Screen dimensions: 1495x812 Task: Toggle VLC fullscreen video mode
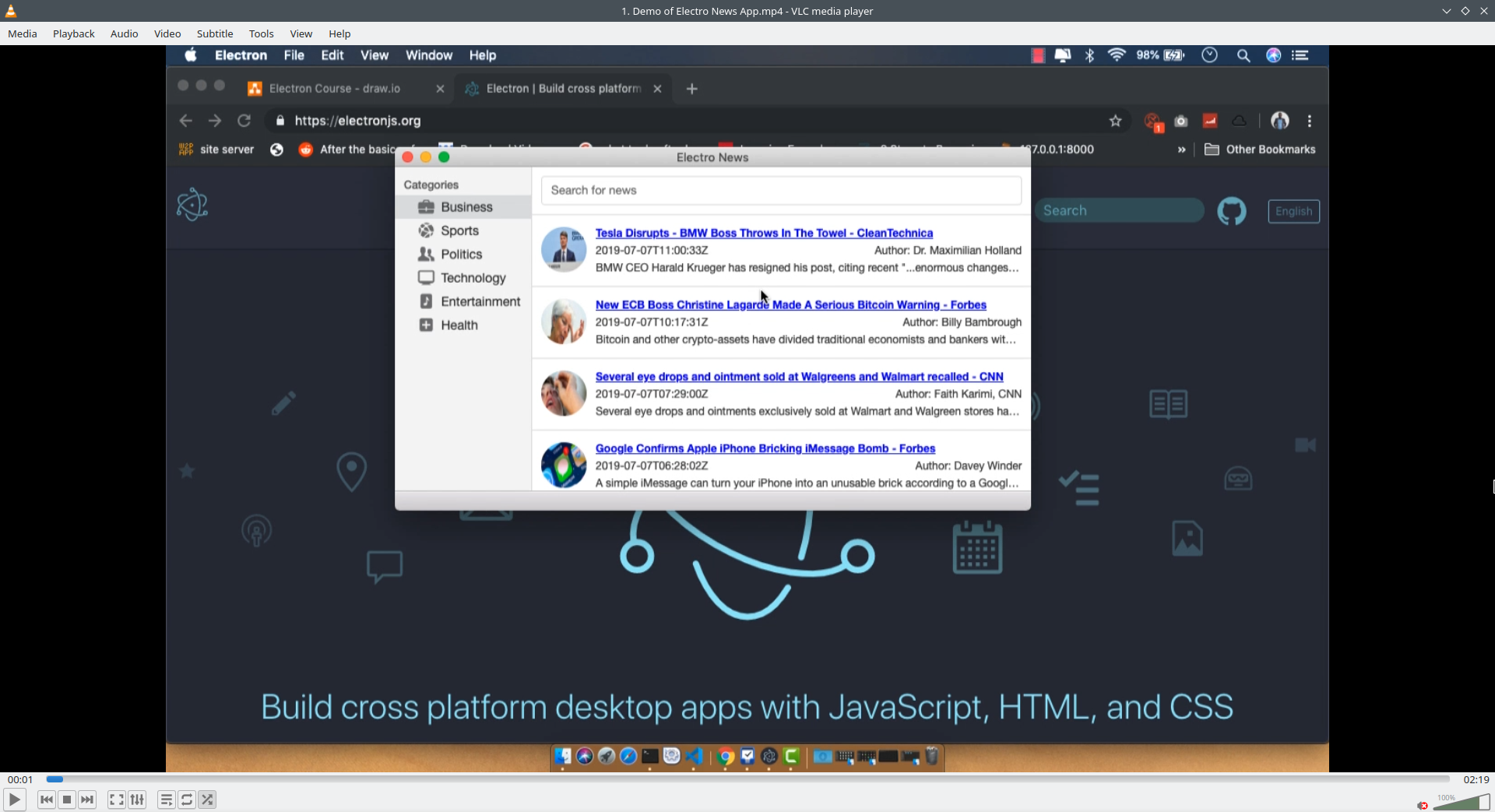[117, 800]
